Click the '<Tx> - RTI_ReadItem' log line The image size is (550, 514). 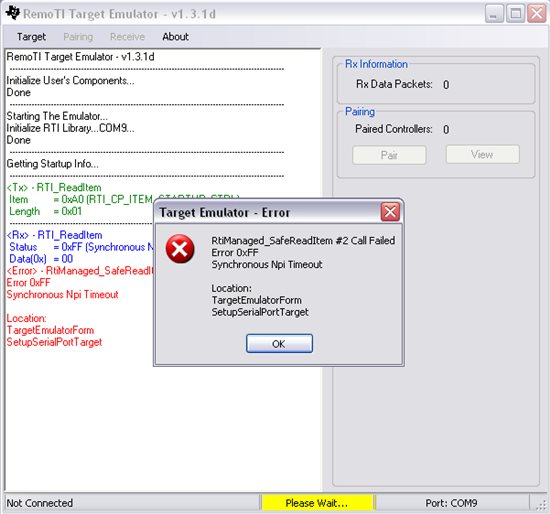[54, 187]
